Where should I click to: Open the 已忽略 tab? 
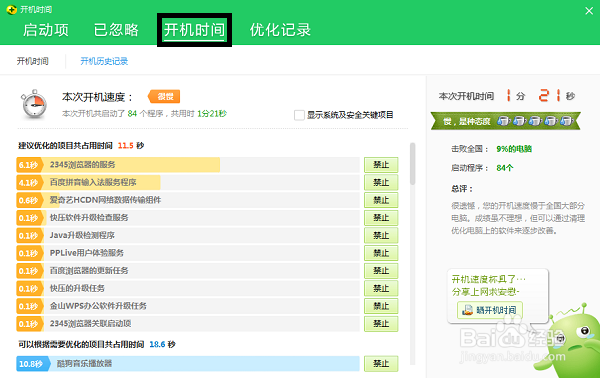pos(116,30)
